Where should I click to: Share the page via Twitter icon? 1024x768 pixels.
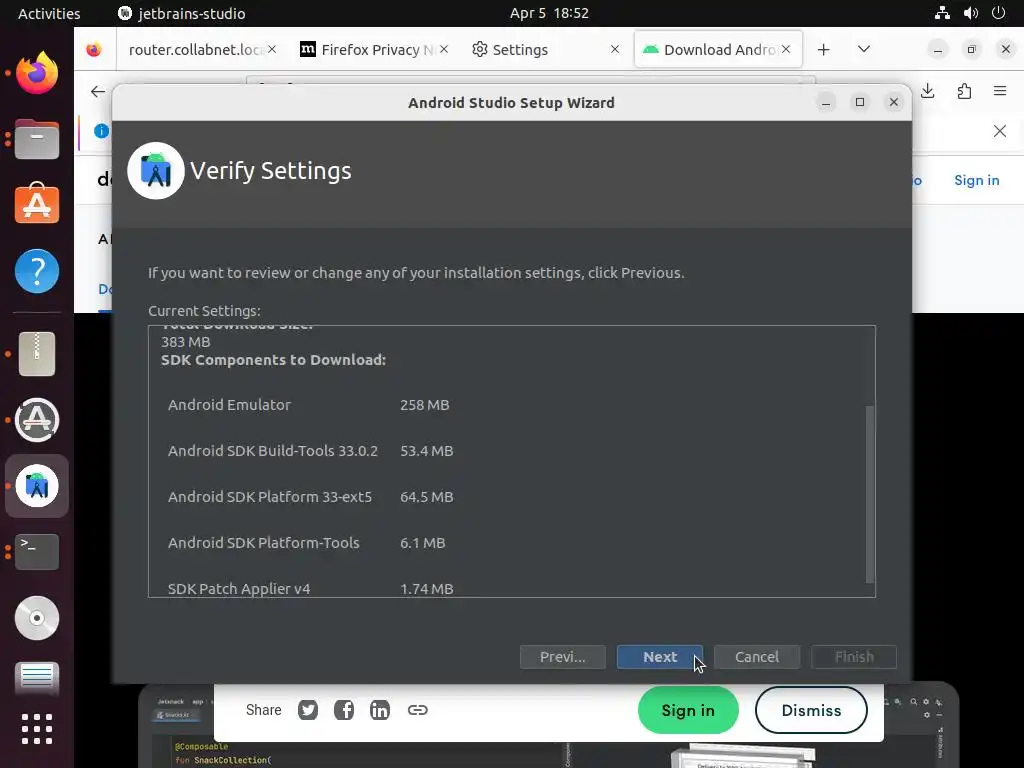point(308,710)
